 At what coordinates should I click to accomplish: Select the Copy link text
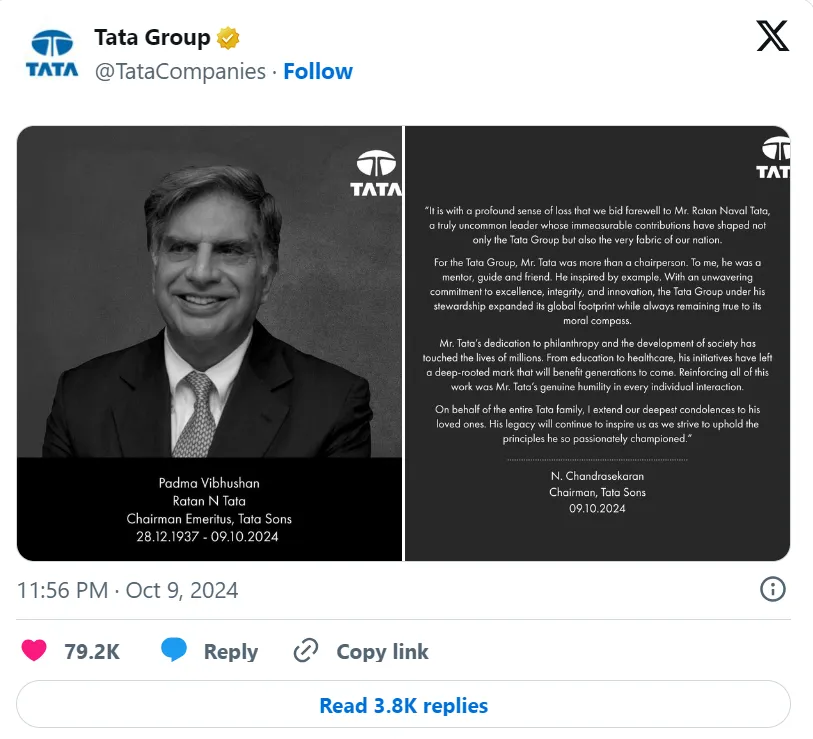(382, 652)
